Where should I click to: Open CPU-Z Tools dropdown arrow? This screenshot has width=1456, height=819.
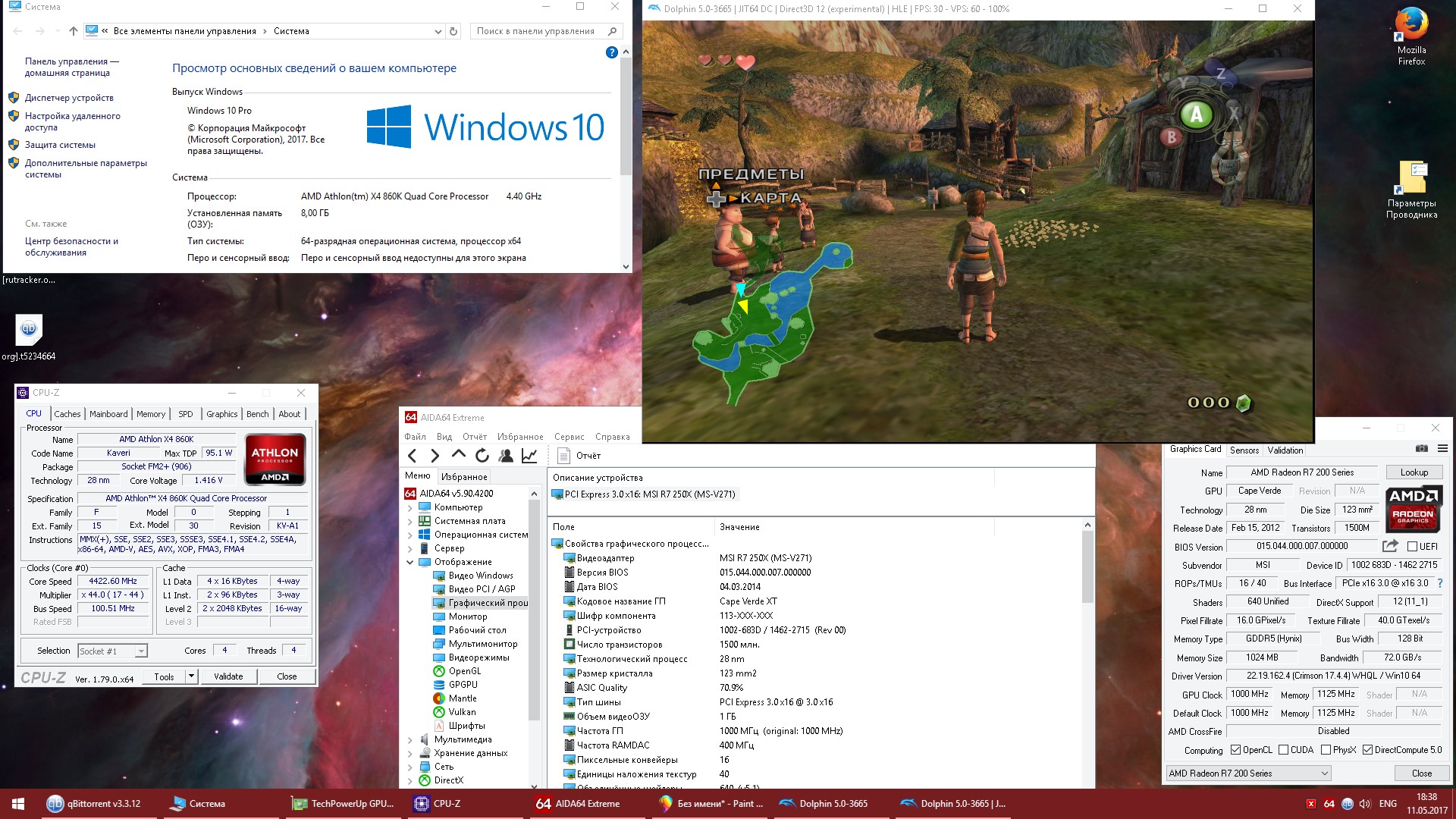(x=191, y=676)
